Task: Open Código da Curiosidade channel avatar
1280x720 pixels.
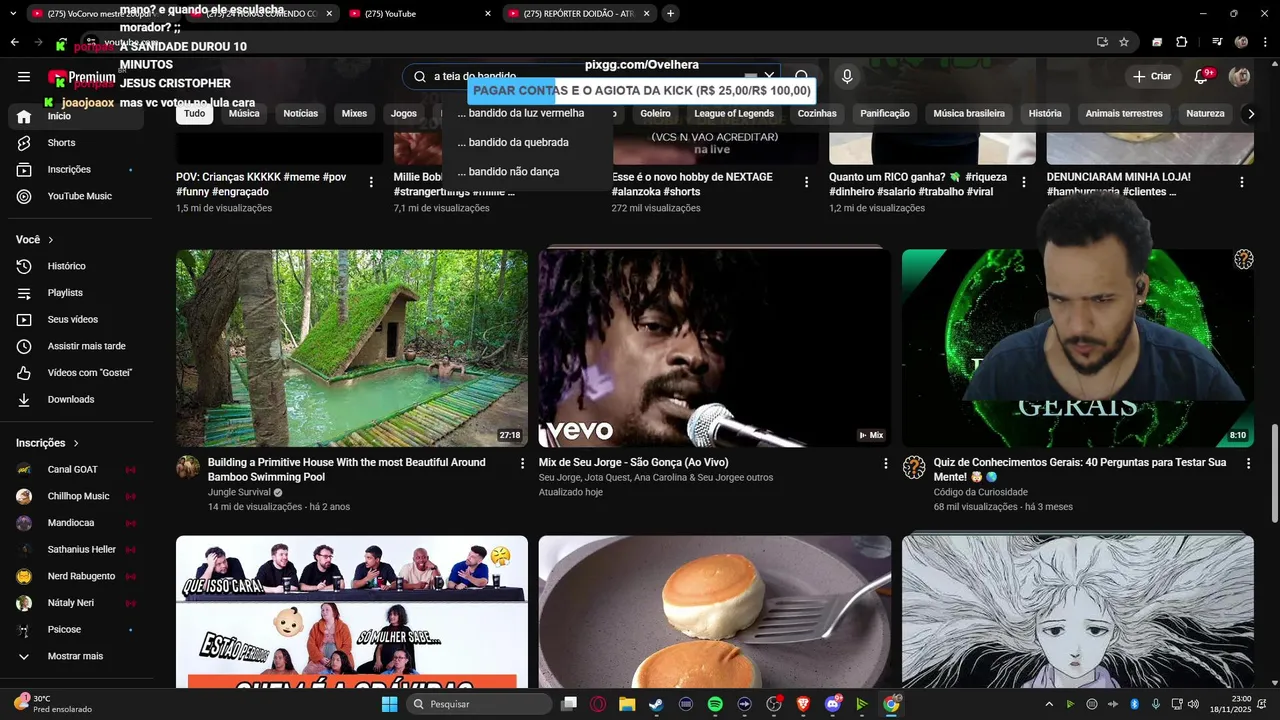Action: [x=914, y=467]
